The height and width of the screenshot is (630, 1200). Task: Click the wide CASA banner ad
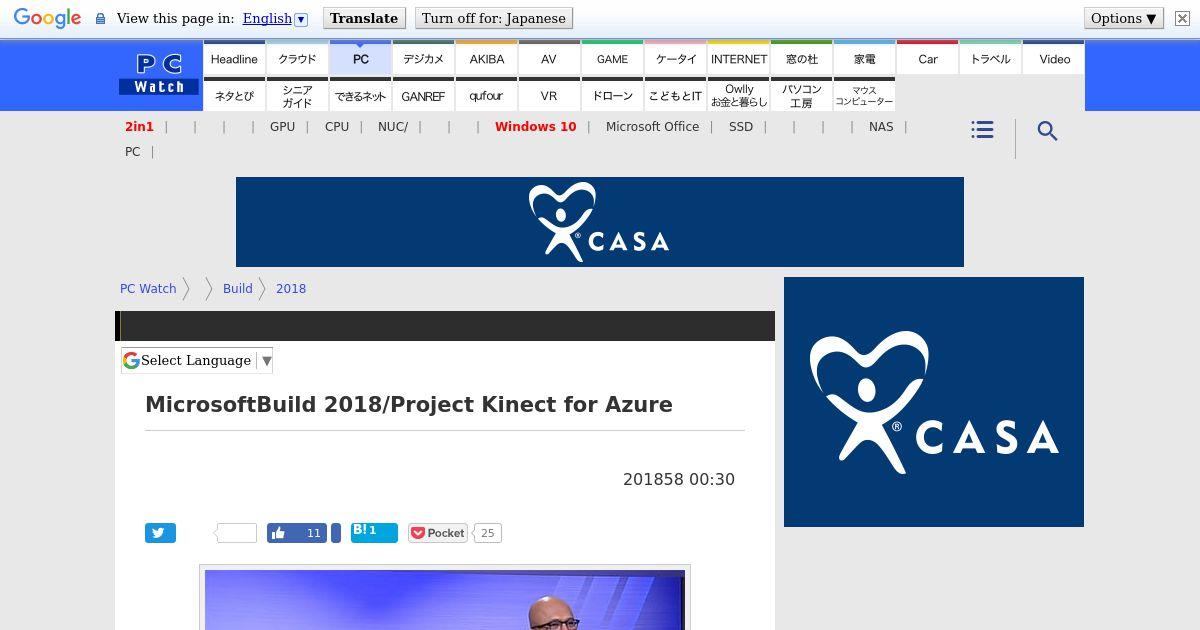600,222
